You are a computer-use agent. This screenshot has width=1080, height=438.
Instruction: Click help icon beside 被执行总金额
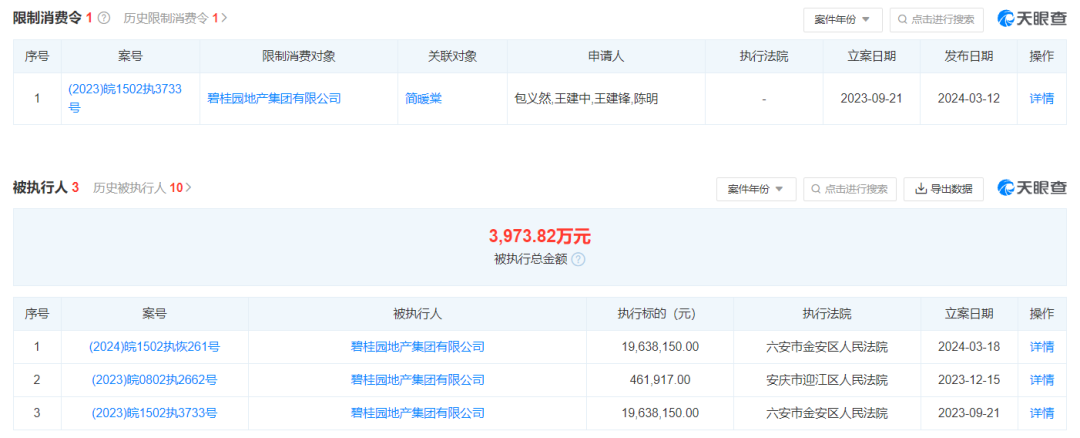click(579, 260)
